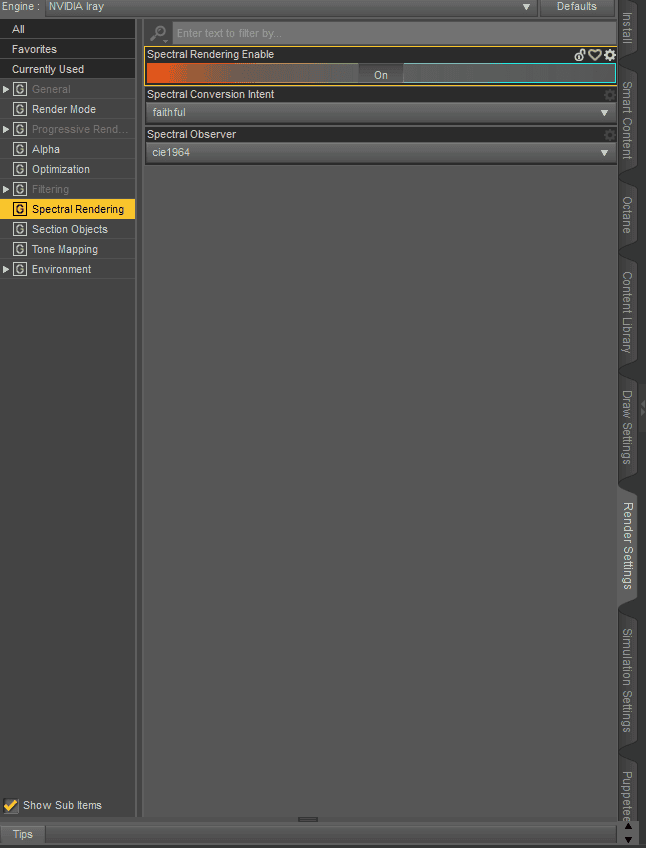Screen dimensions: 646x848
Task: Favorite the Spectral Rendering Enable property via heart icon
Action: (595, 55)
